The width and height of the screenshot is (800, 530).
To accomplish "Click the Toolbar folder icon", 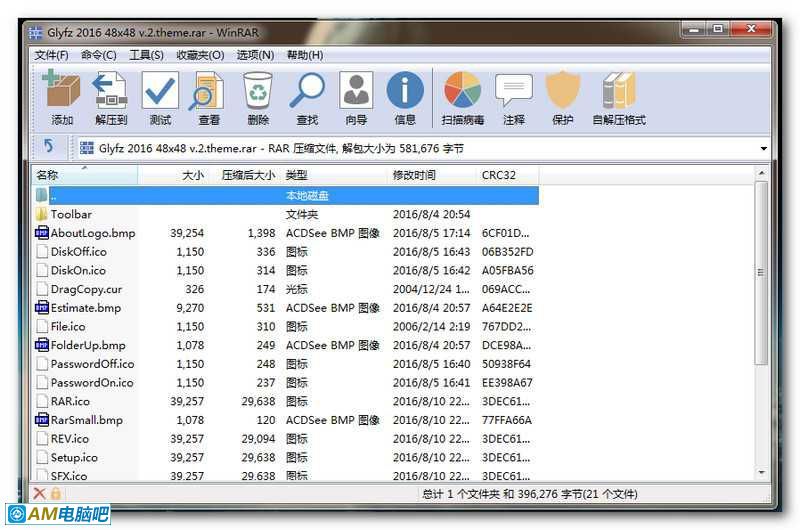I will pos(42,214).
